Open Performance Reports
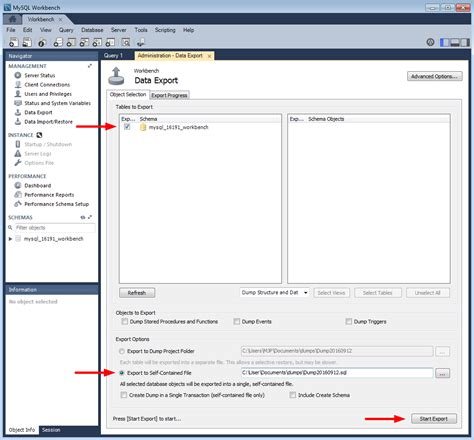 [x=49, y=195]
